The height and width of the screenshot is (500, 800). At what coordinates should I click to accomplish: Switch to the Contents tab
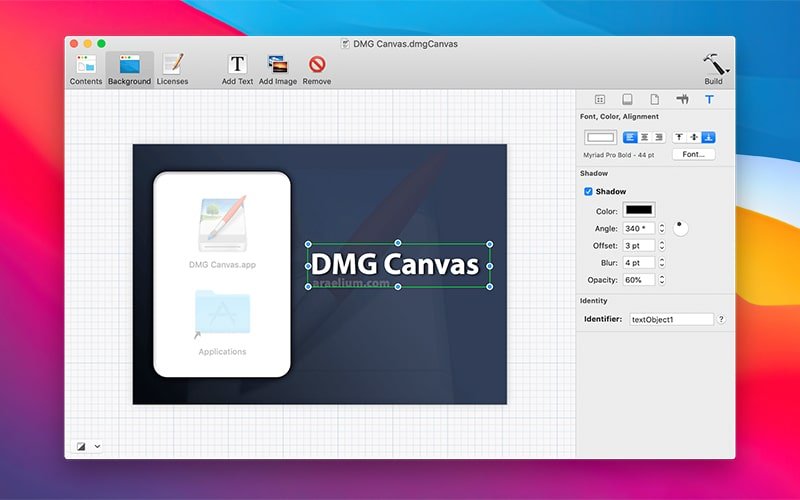point(86,68)
